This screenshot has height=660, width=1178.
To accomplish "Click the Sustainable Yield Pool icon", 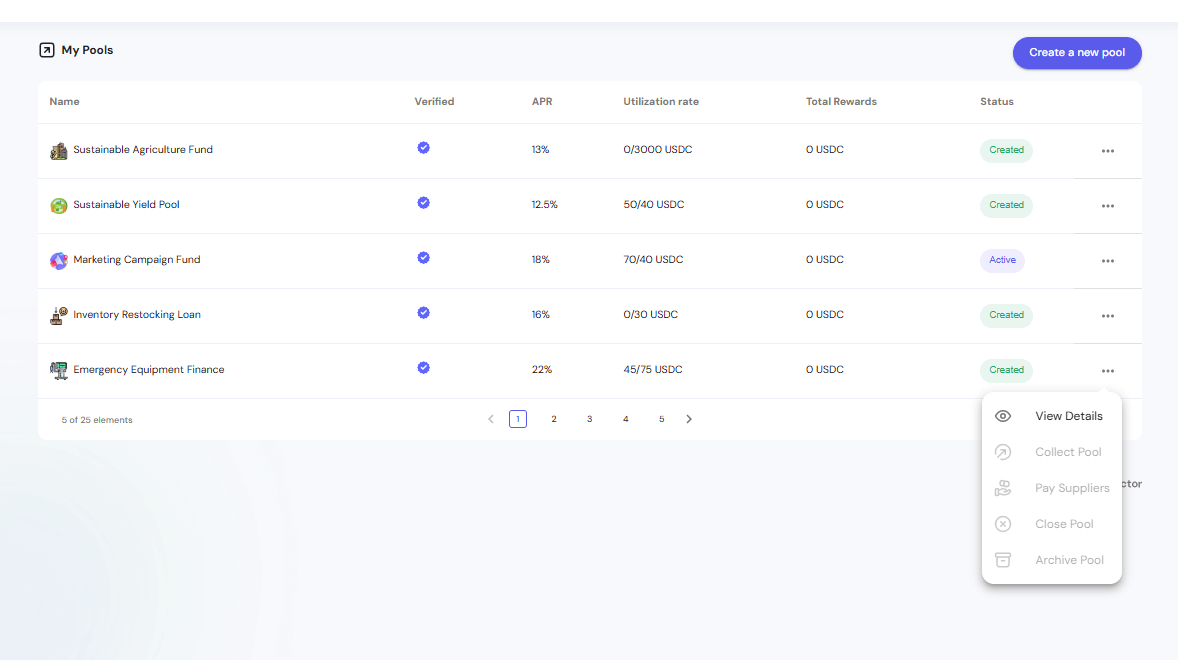I will [x=59, y=206].
